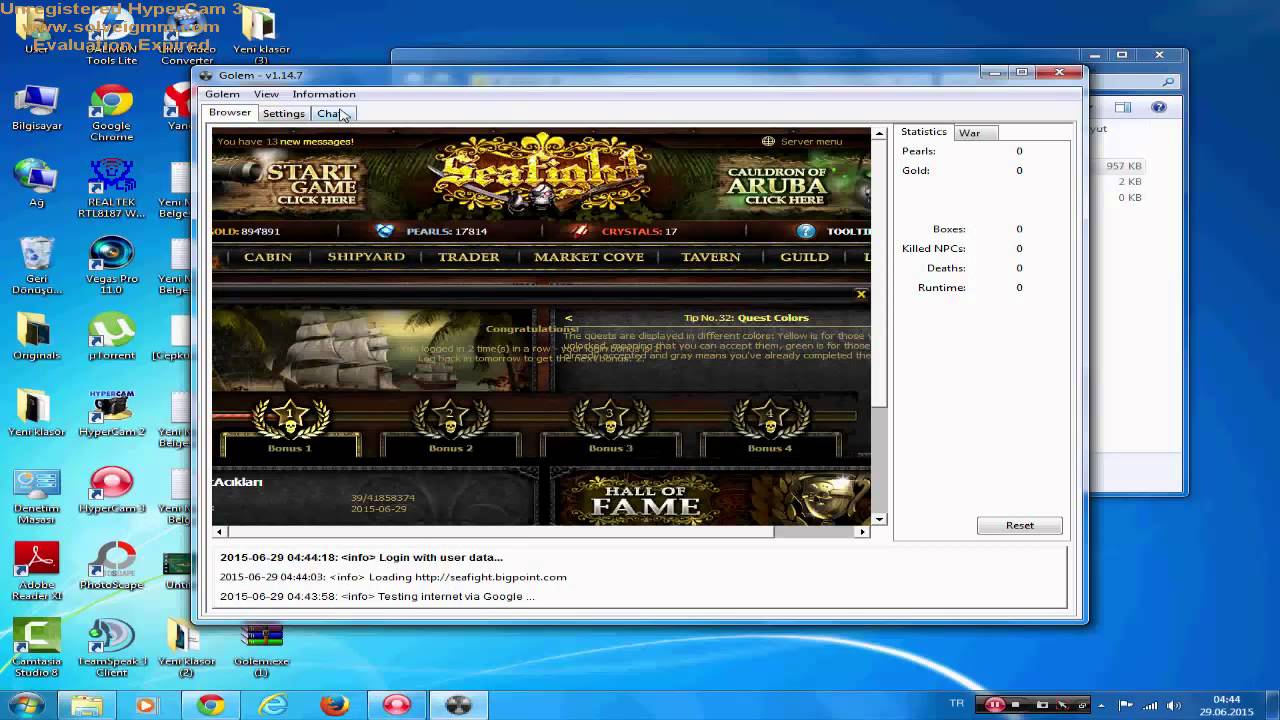Open the Adobe Reader XI shortcut
Viewport: 1280px width, 720px height.
coord(37,572)
